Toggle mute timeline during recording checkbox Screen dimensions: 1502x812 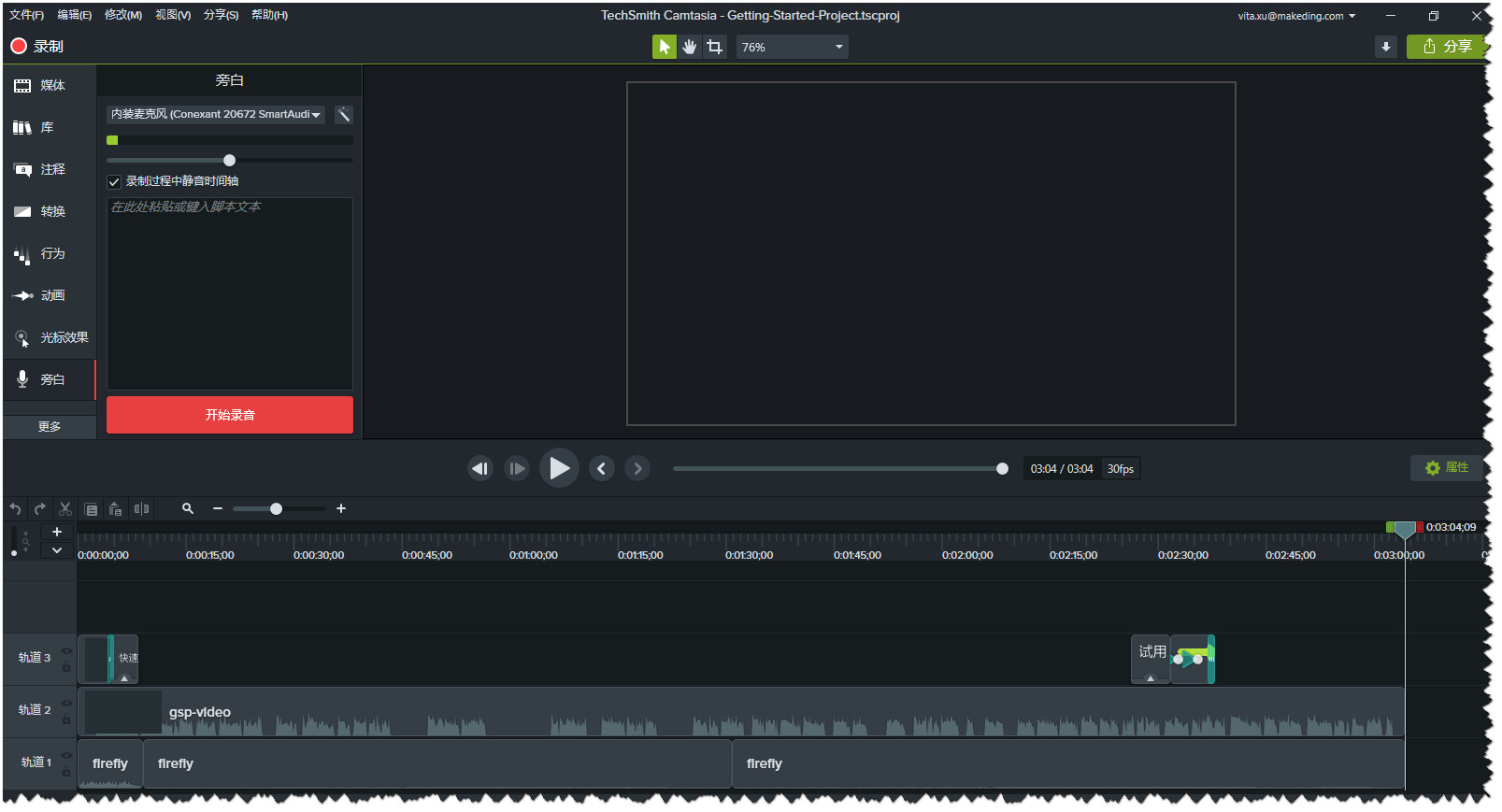[x=114, y=181]
